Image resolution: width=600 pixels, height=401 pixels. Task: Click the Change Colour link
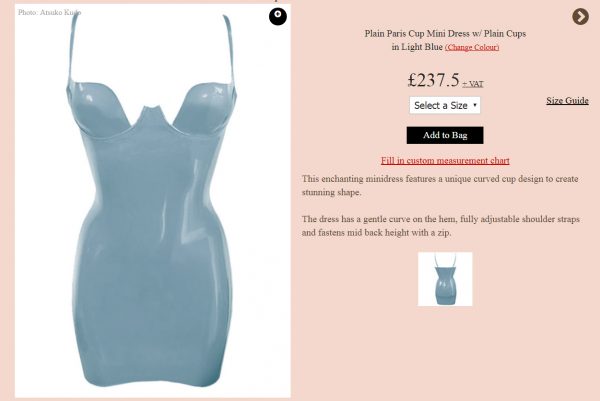point(472,47)
